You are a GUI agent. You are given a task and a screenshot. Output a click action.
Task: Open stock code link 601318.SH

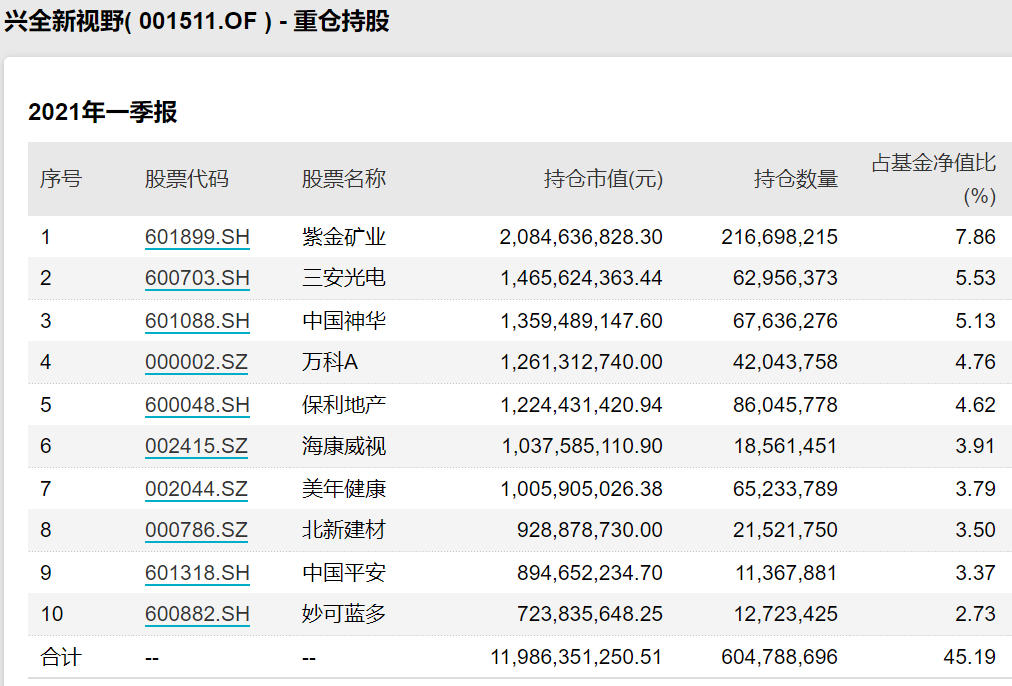197,572
